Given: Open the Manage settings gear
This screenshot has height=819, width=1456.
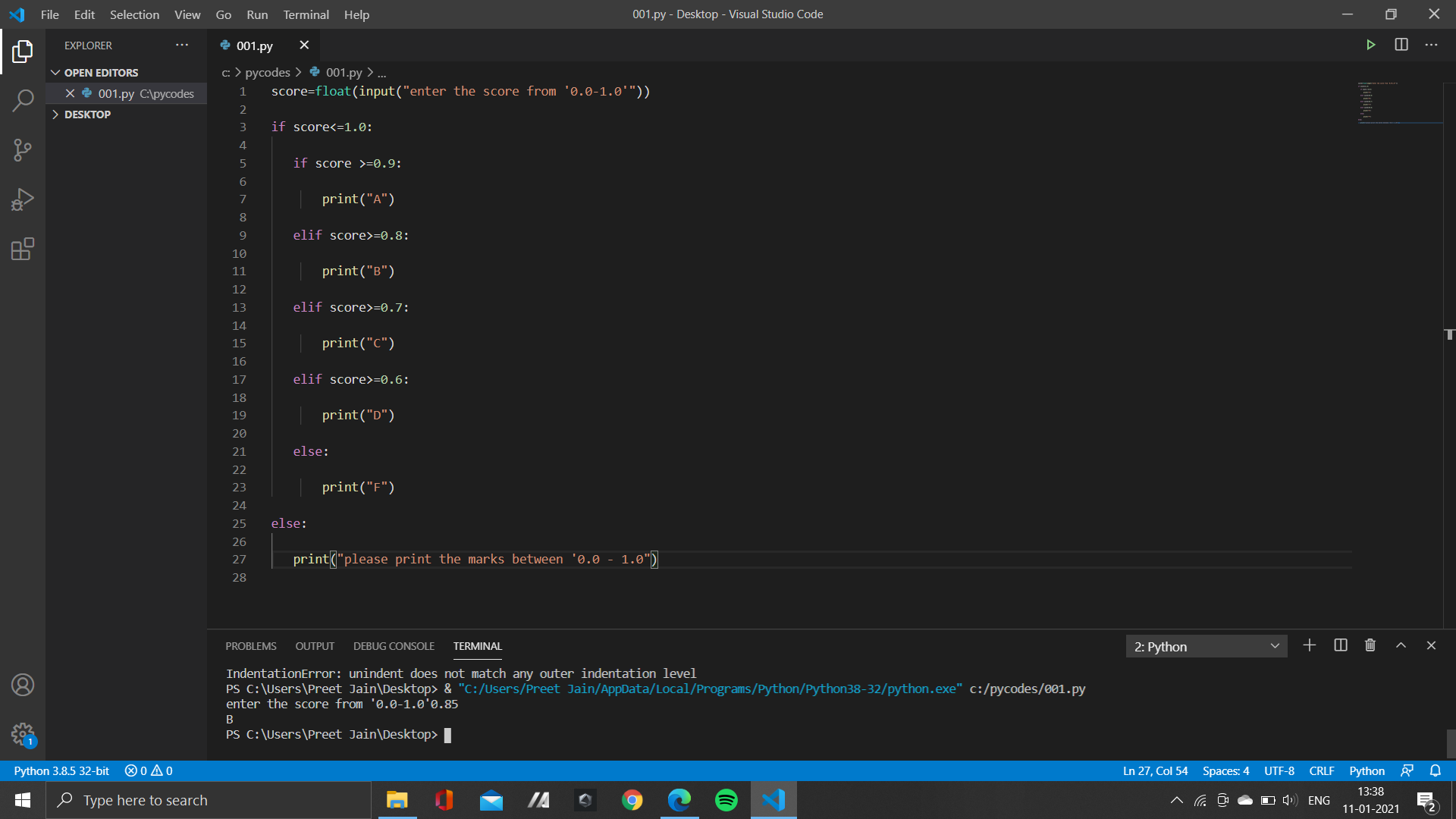Looking at the screenshot, I should (23, 734).
